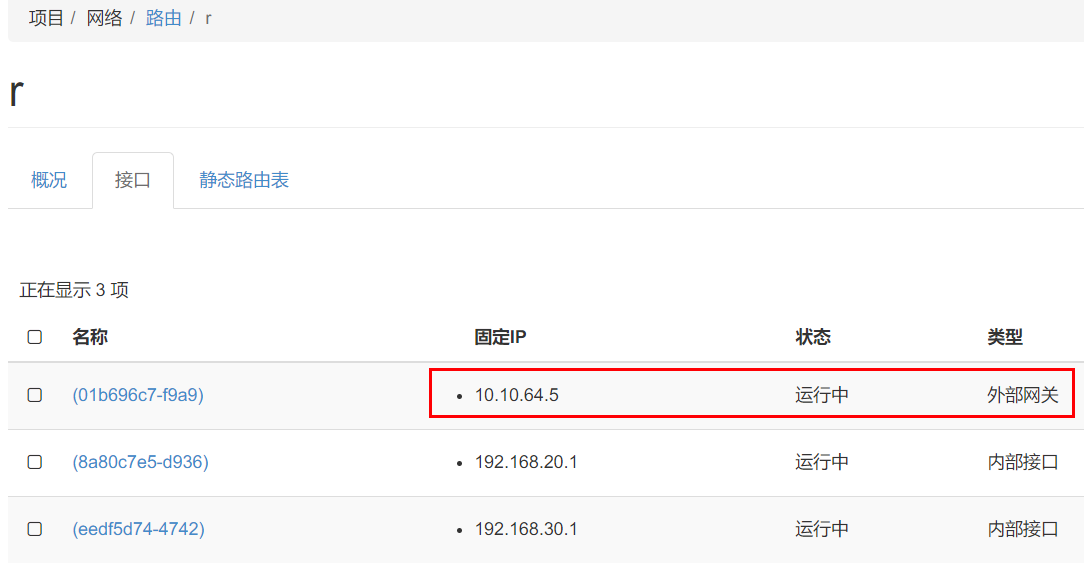The width and height of the screenshot is (1084, 563).
Task: Click the 名称 column header
Action: (x=90, y=338)
